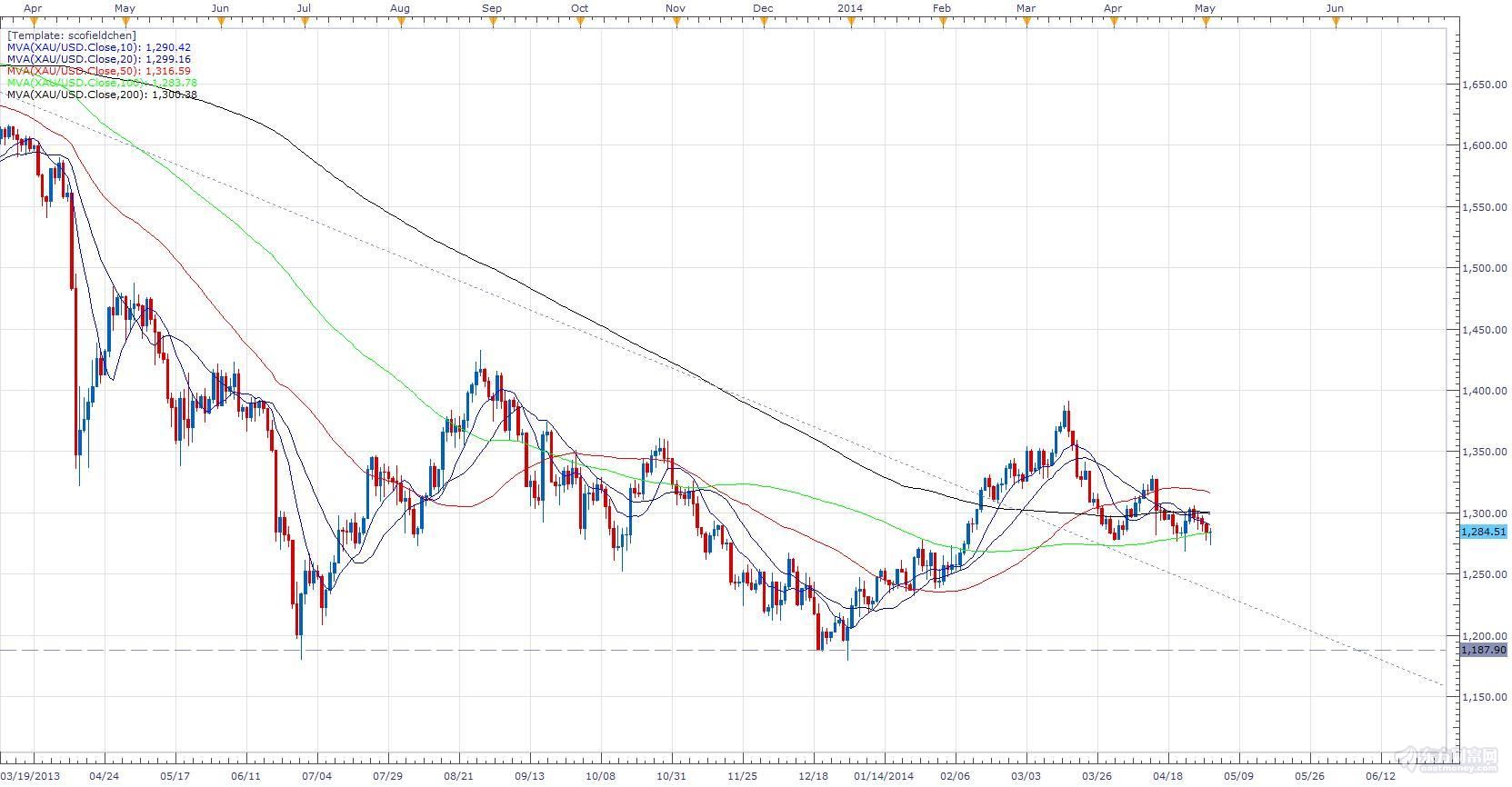Select the MVA 200 legend entry 1,300.38
Screen dimensions: 1512x787
tap(102, 95)
